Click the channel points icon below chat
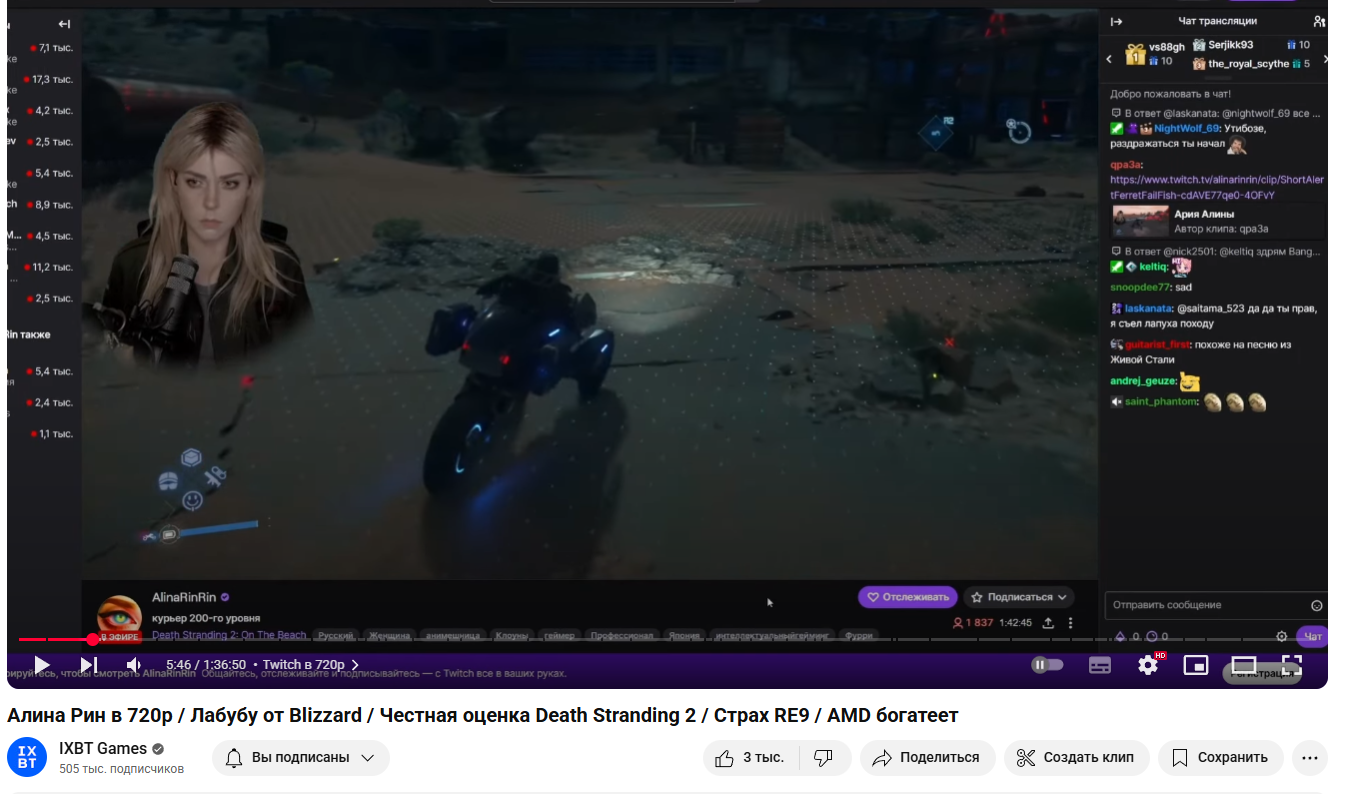Viewport: 1348px width, 794px height. 1151,636
